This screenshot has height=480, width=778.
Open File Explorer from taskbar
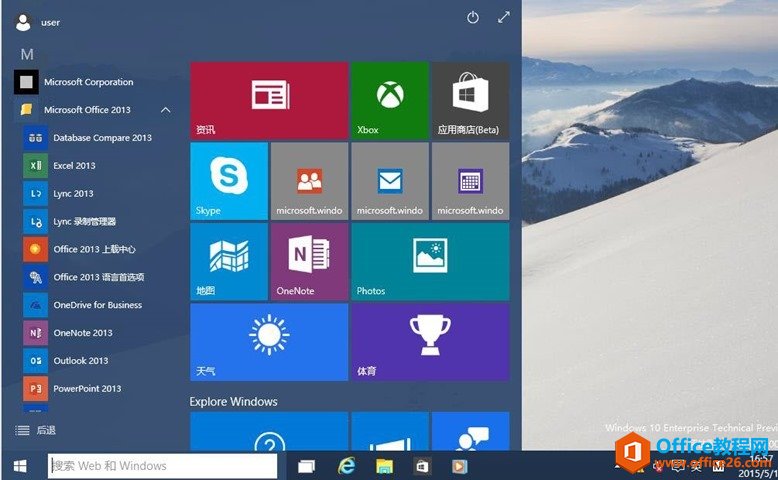[385, 466]
